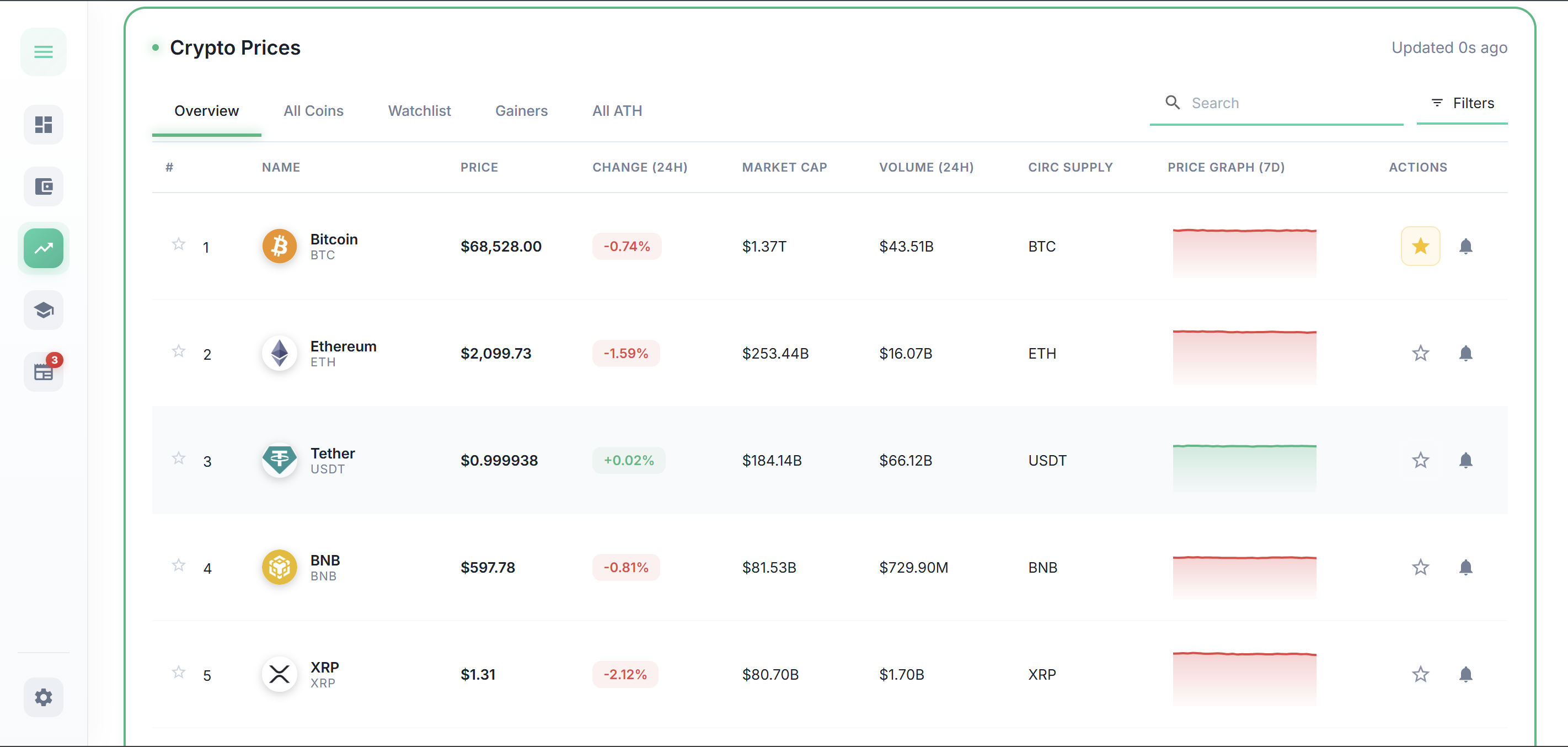This screenshot has width=1568, height=747.
Task: Sort by Change (24H) column header
Action: [x=639, y=167]
